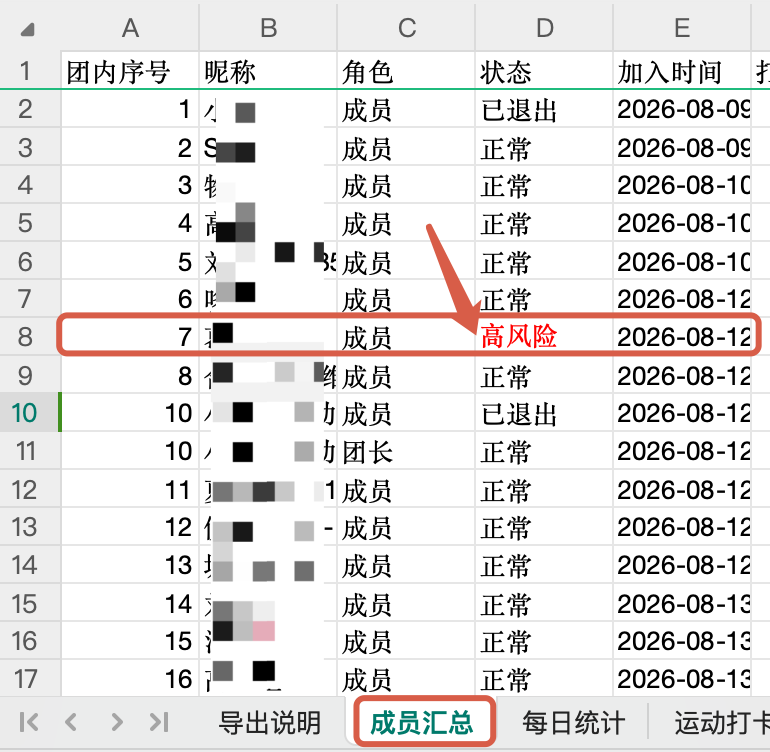Jump to first sheet tab arrow
The image size is (770, 752).
tap(28, 722)
